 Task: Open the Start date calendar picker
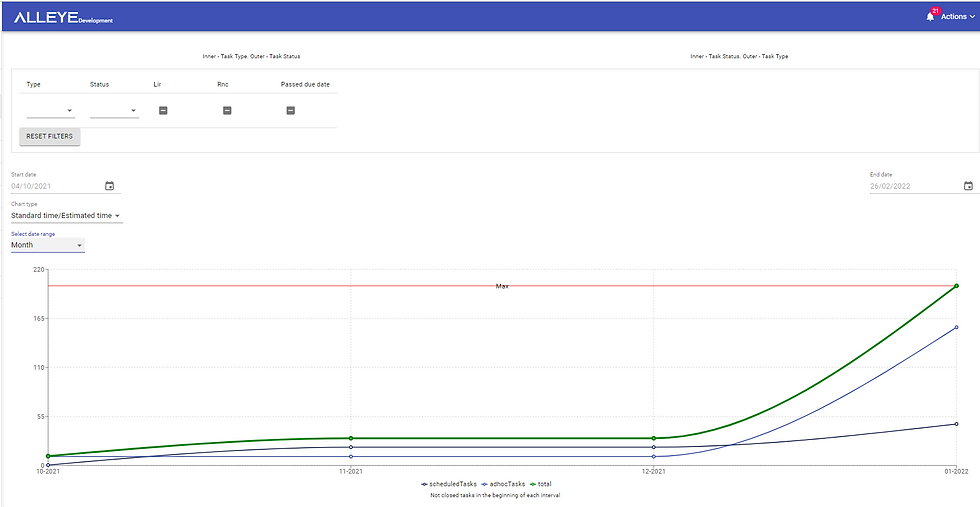click(x=110, y=186)
